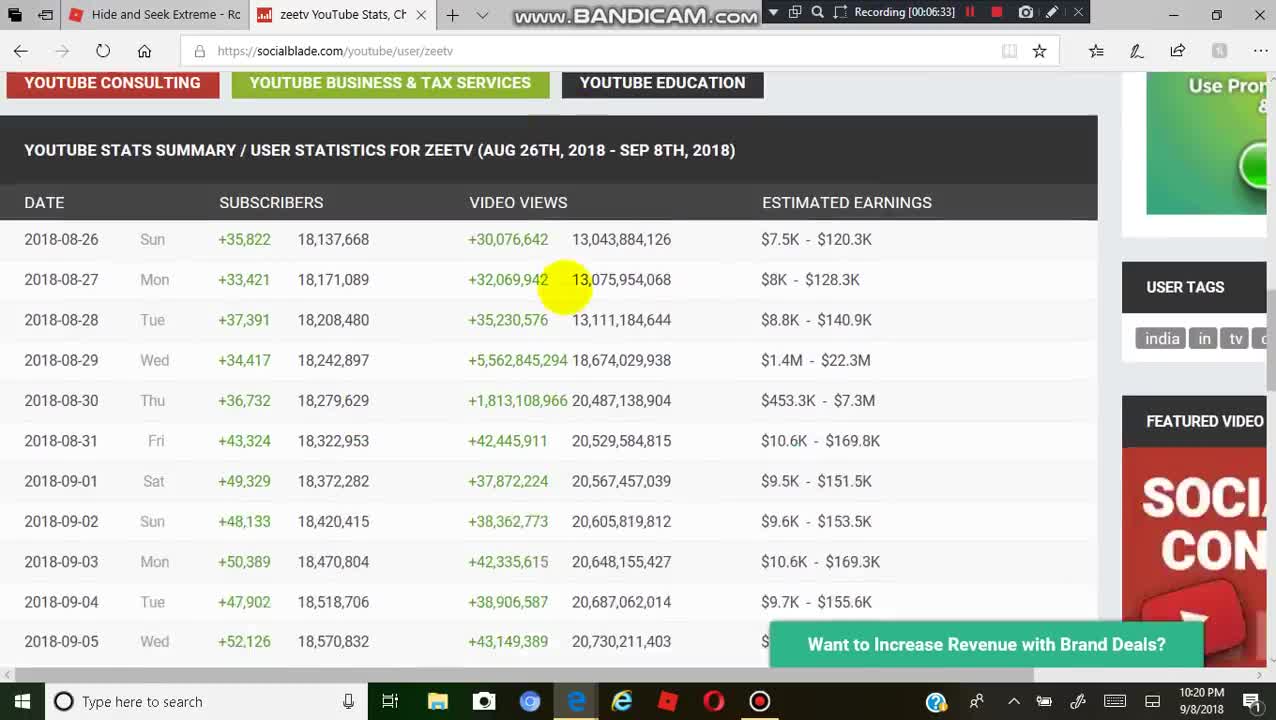This screenshot has height=720, width=1276.
Task: Click the Estimated Earnings column header
Action: point(847,203)
